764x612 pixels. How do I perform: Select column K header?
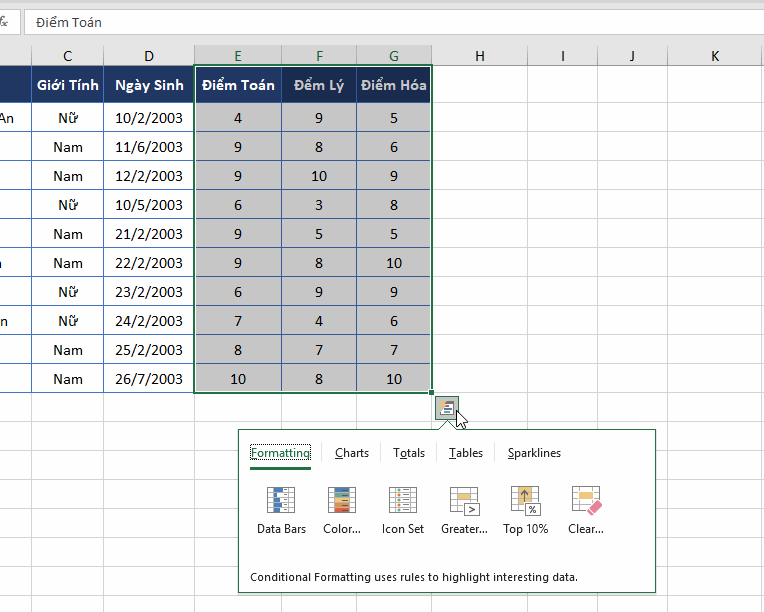coord(715,56)
